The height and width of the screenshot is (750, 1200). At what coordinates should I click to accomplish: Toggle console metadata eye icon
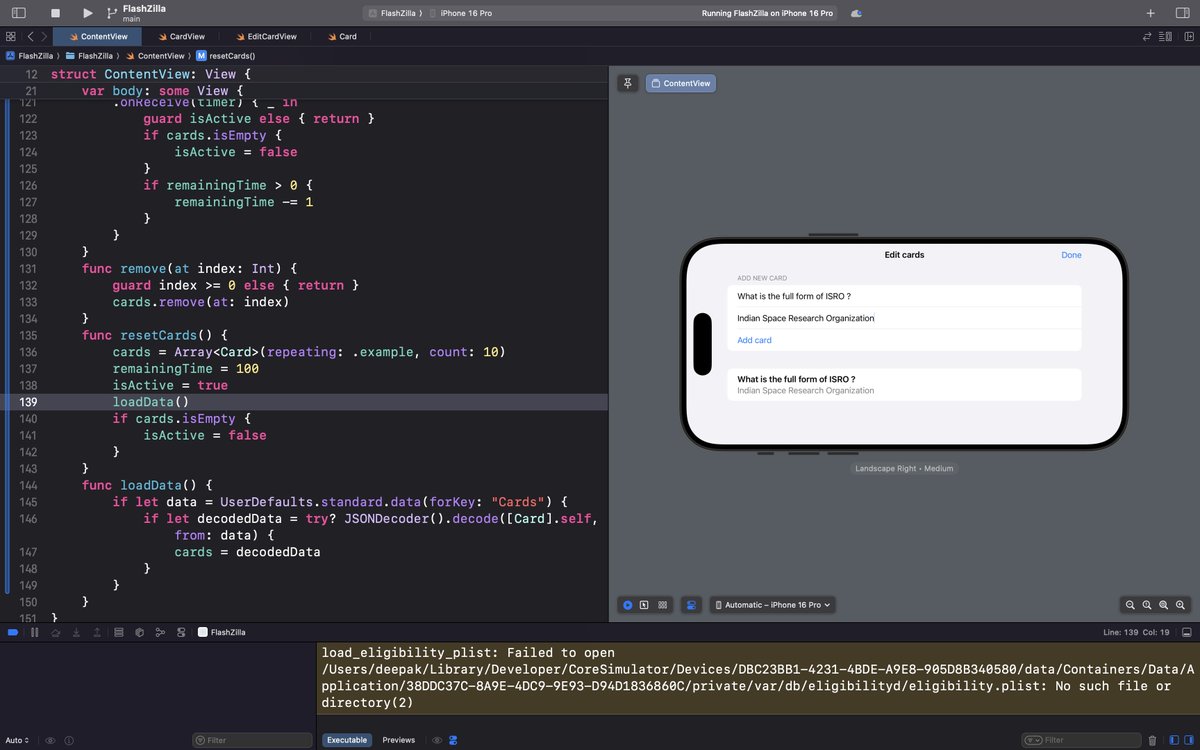(436, 740)
